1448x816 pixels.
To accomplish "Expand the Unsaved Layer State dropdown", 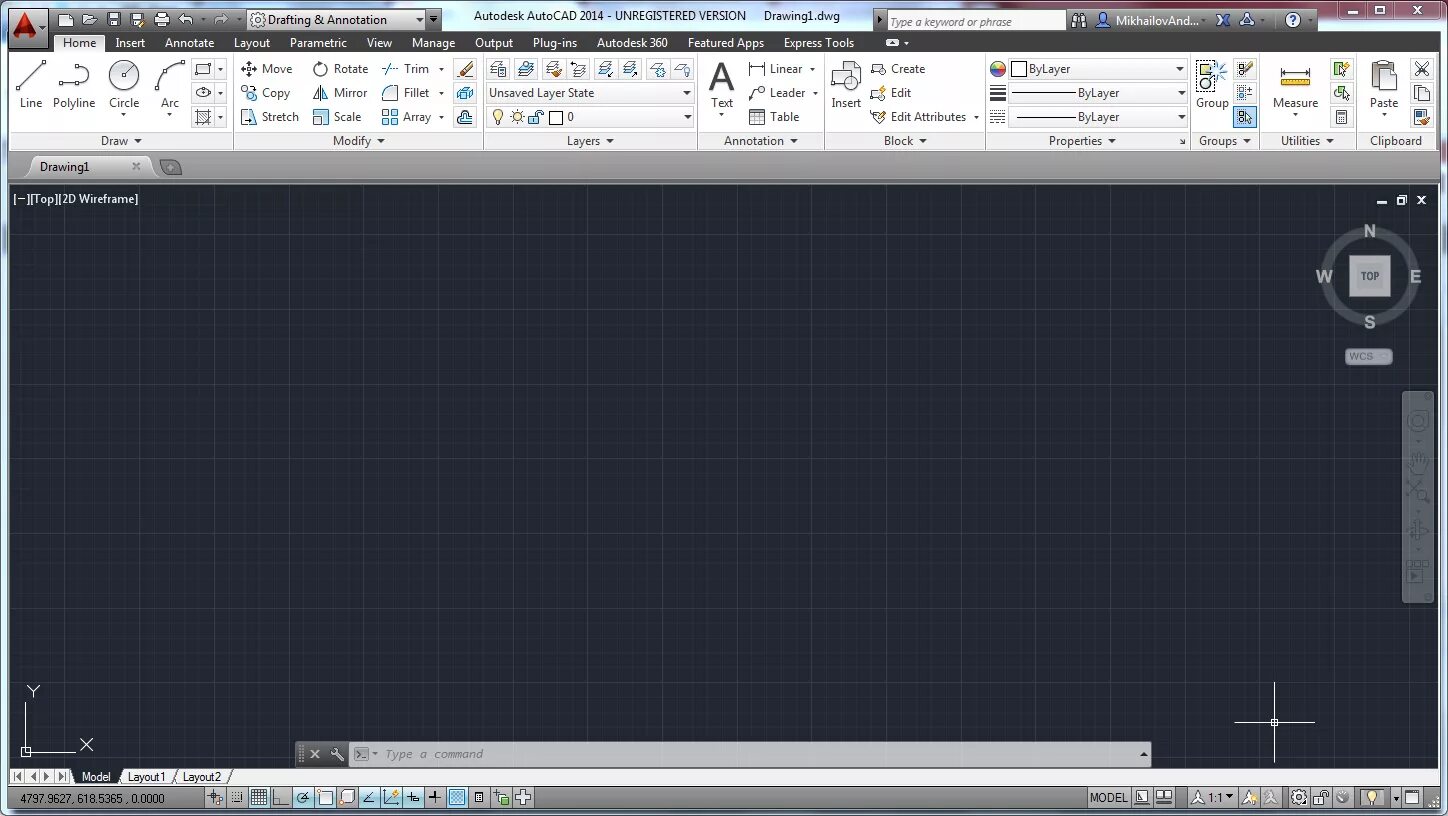I will 590,93.
